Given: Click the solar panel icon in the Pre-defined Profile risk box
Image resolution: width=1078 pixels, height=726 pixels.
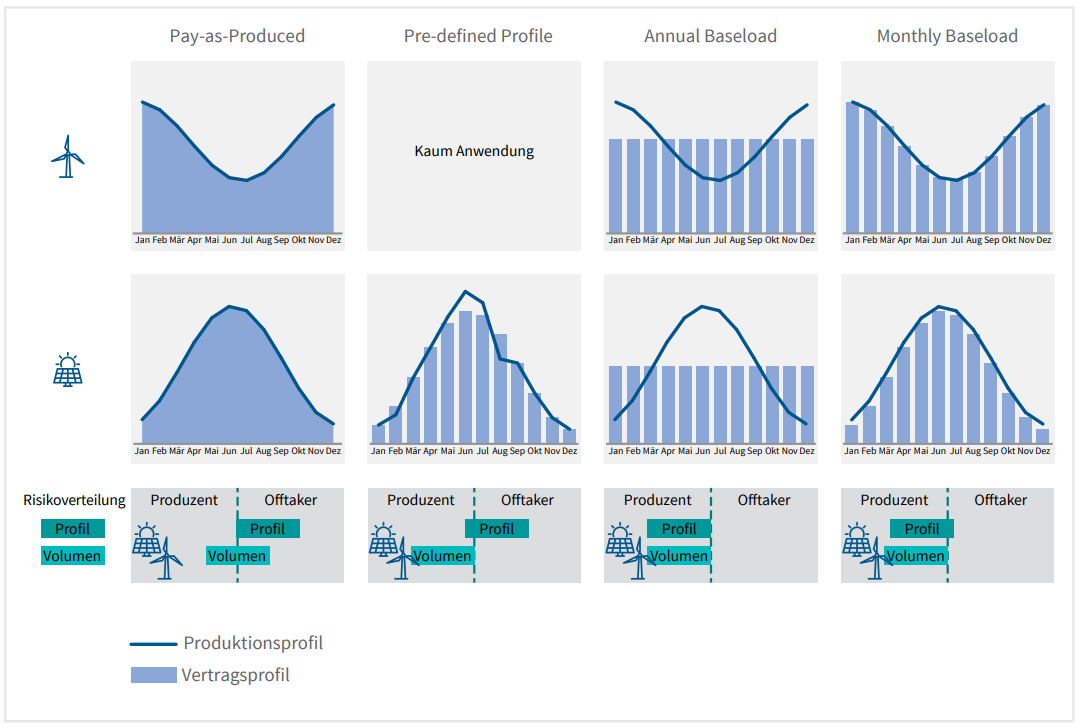Looking at the screenshot, I should pyautogui.click(x=384, y=540).
